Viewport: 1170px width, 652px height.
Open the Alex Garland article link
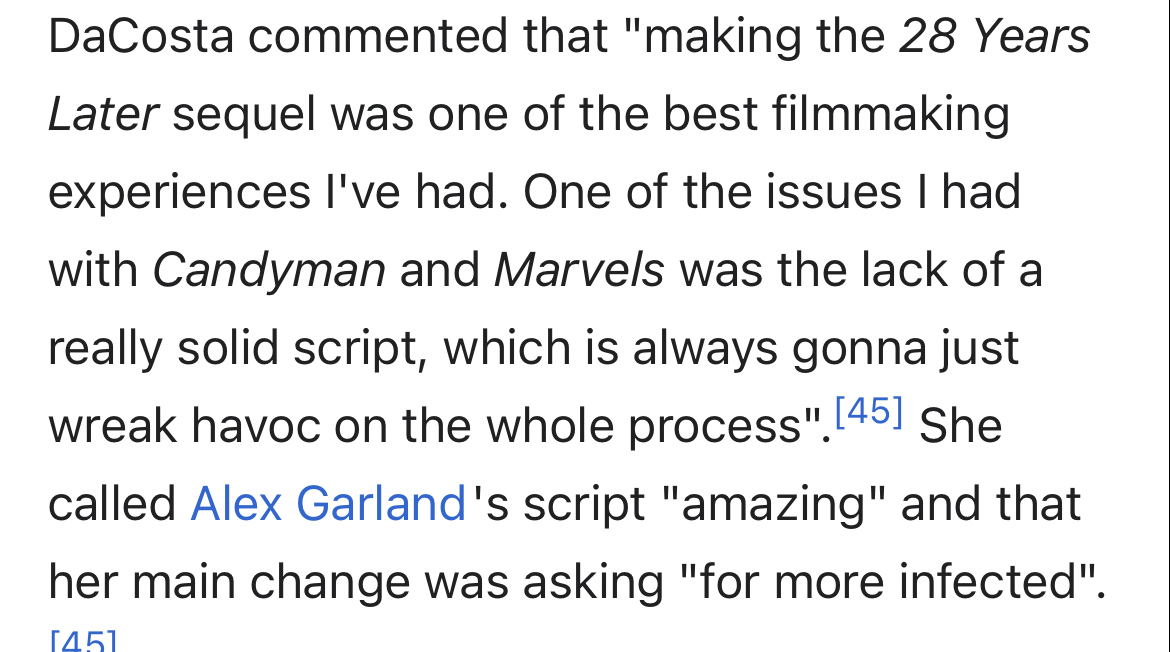click(328, 503)
